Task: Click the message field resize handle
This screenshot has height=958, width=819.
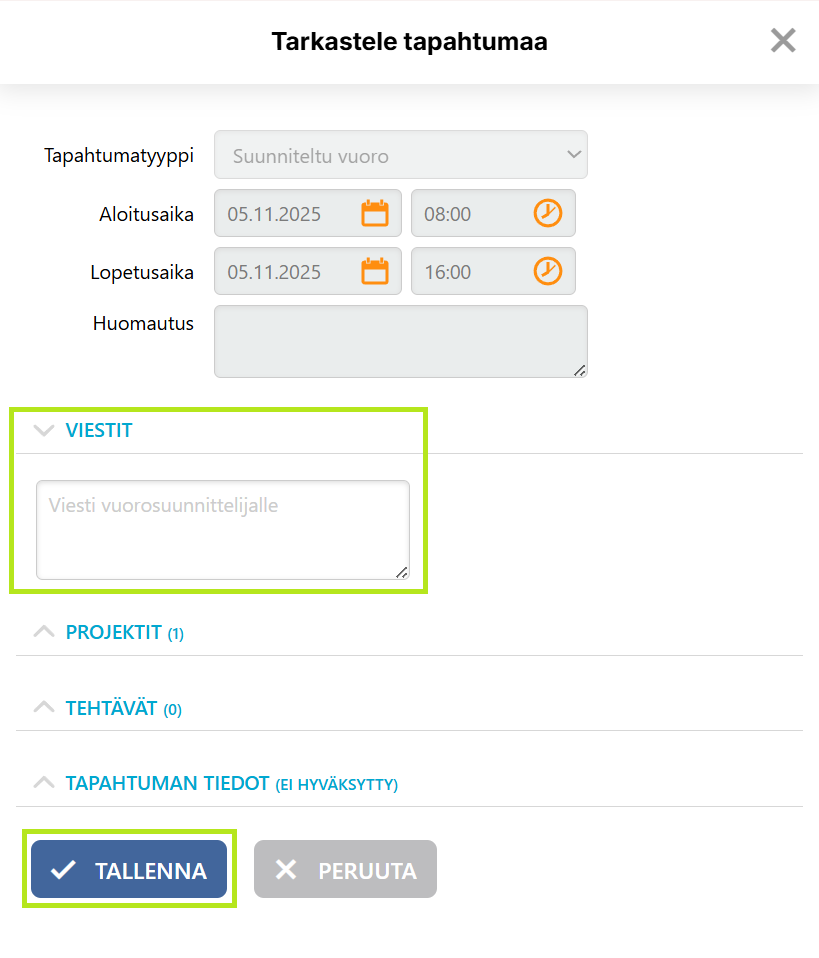Action: 402,572
